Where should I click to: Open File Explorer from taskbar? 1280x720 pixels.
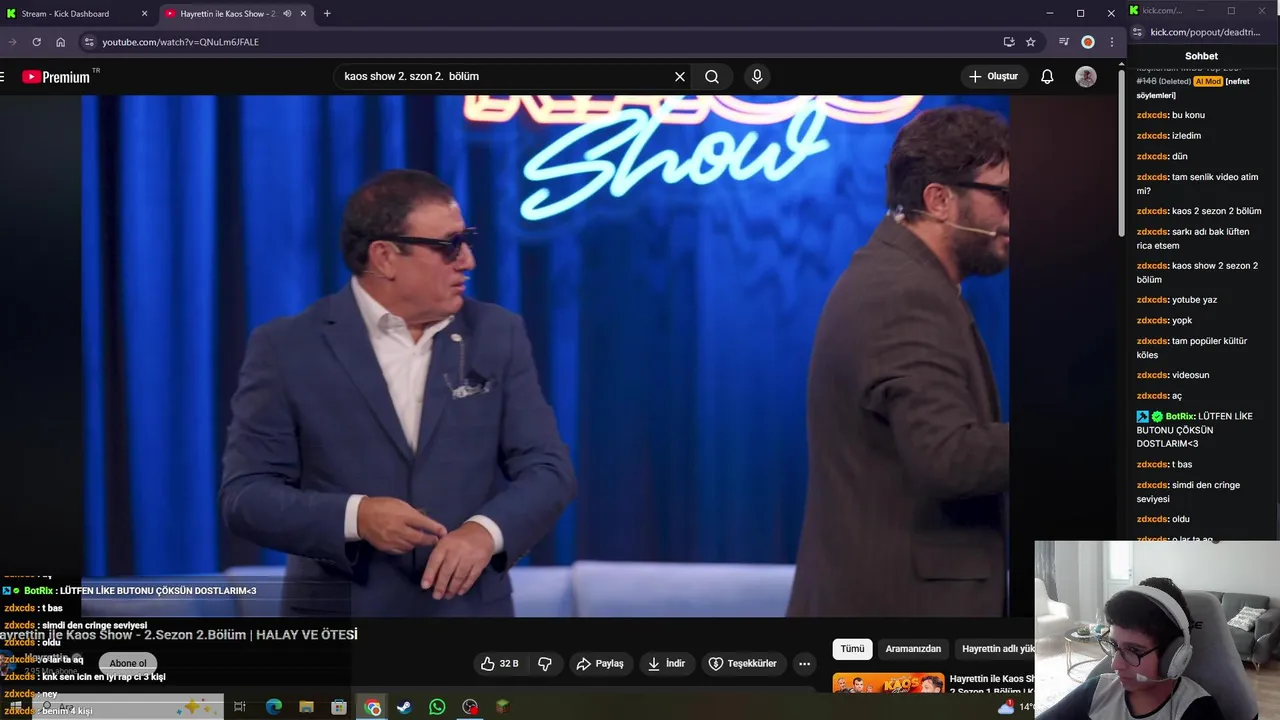click(x=306, y=707)
